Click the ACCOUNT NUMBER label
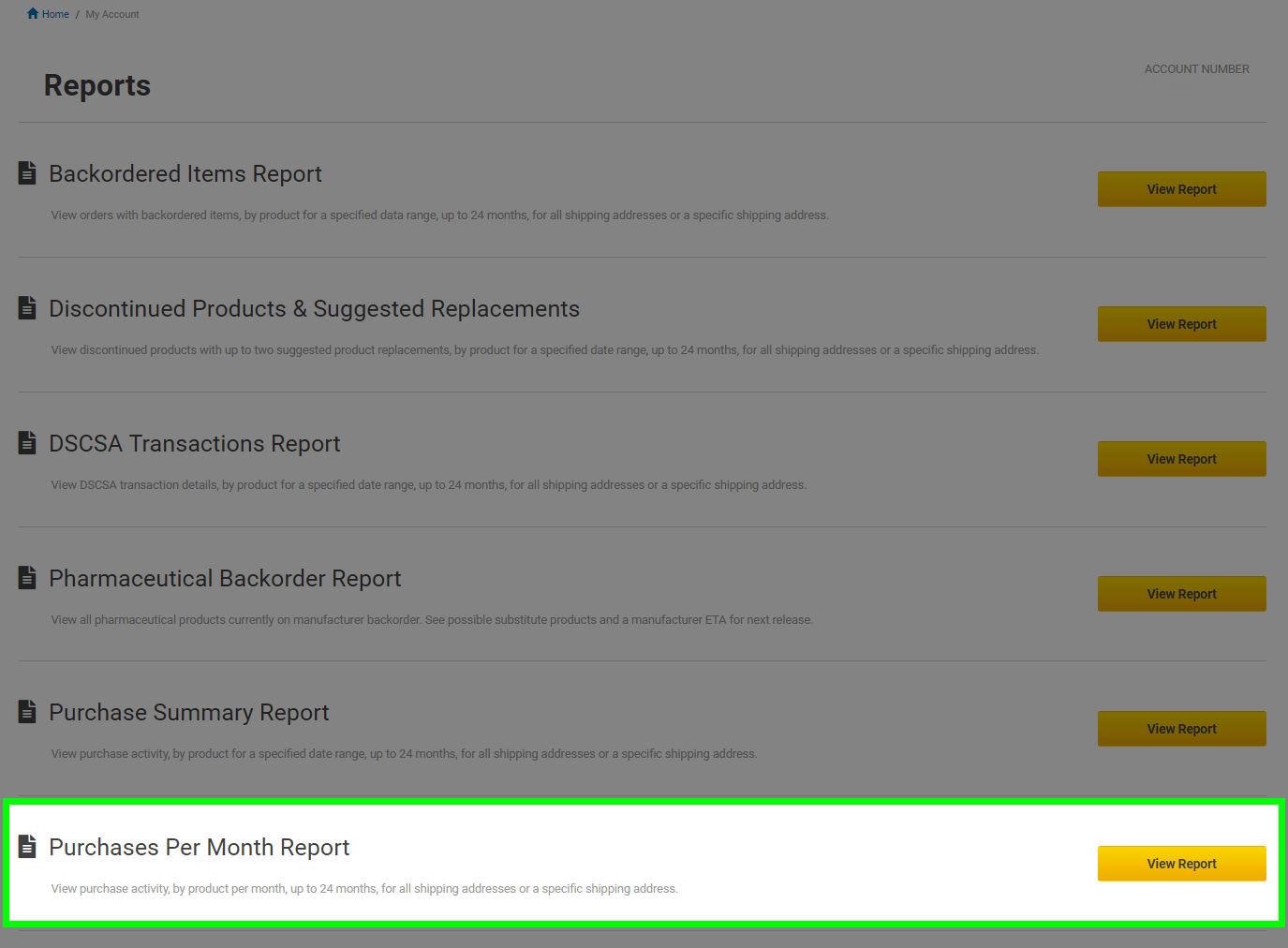The image size is (1288, 948). click(x=1196, y=69)
